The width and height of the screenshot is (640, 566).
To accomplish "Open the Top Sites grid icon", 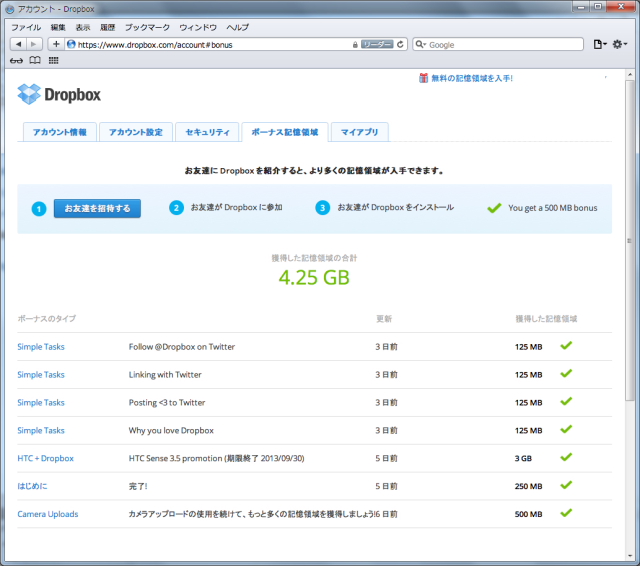I will [53, 60].
